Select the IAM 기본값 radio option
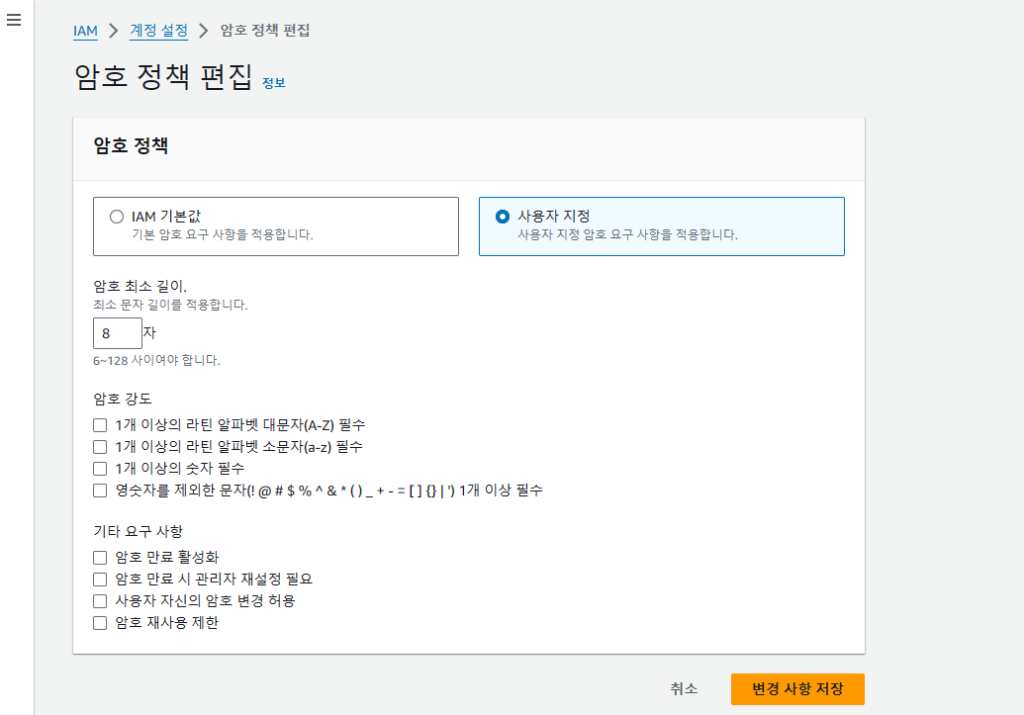 (x=116, y=217)
